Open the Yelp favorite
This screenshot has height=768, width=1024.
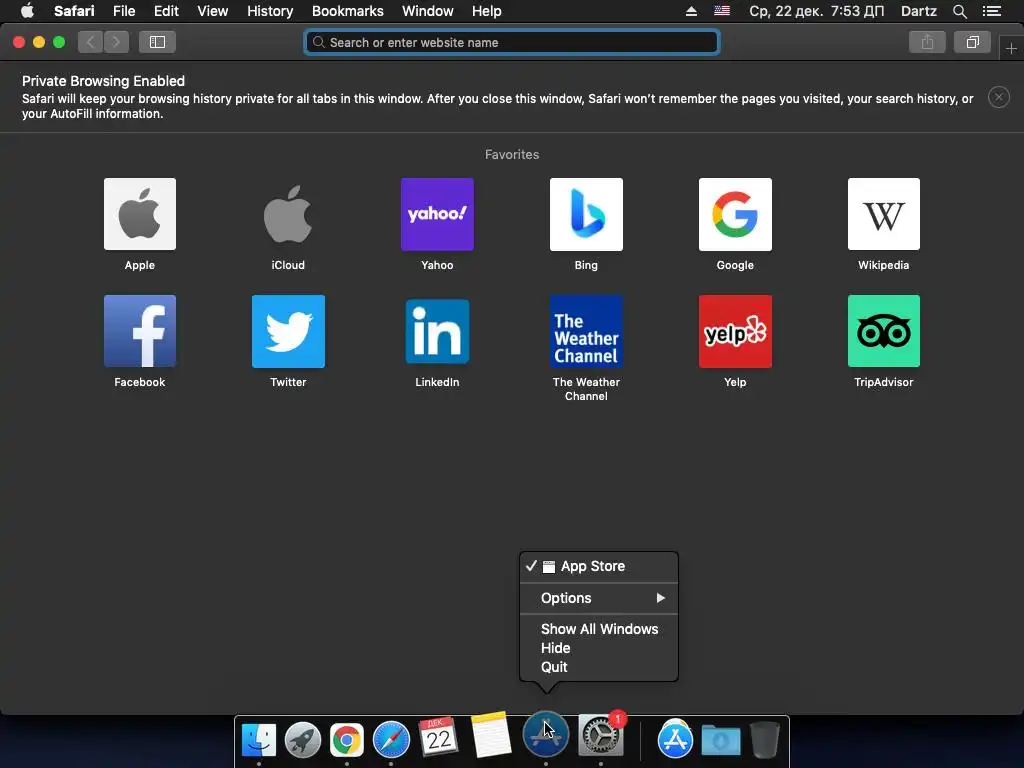point(735,331)
